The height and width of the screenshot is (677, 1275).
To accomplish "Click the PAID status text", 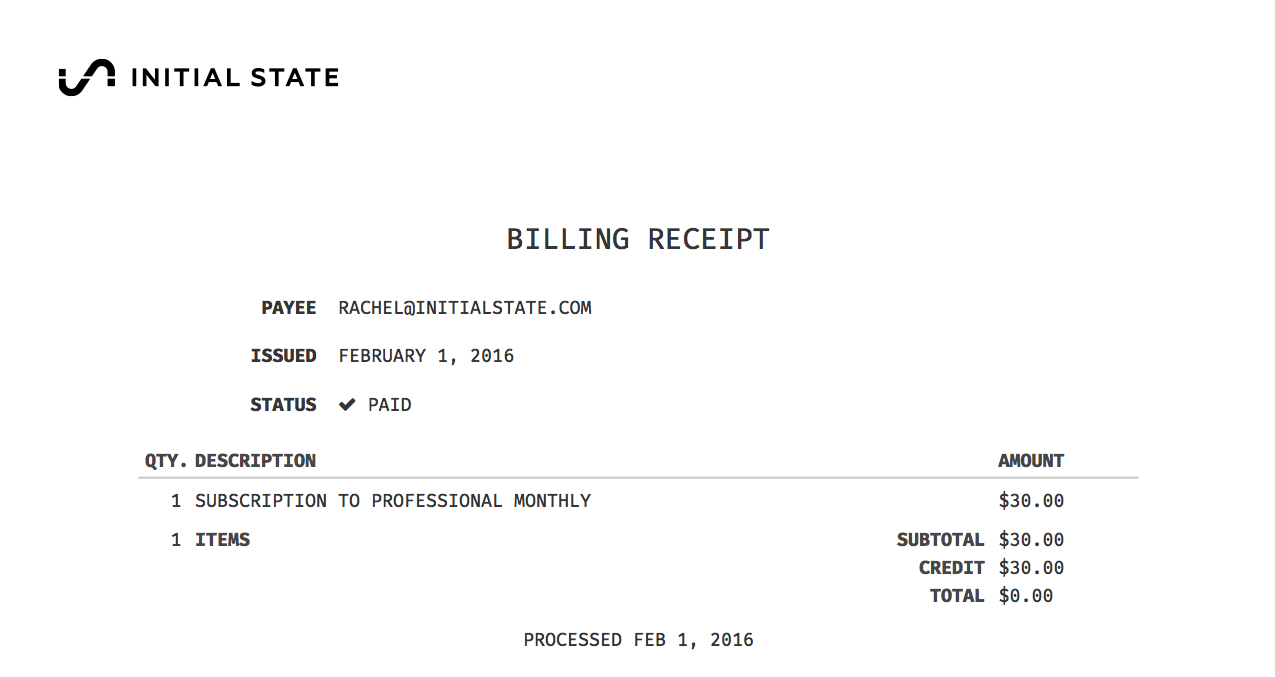I will 390,405.
